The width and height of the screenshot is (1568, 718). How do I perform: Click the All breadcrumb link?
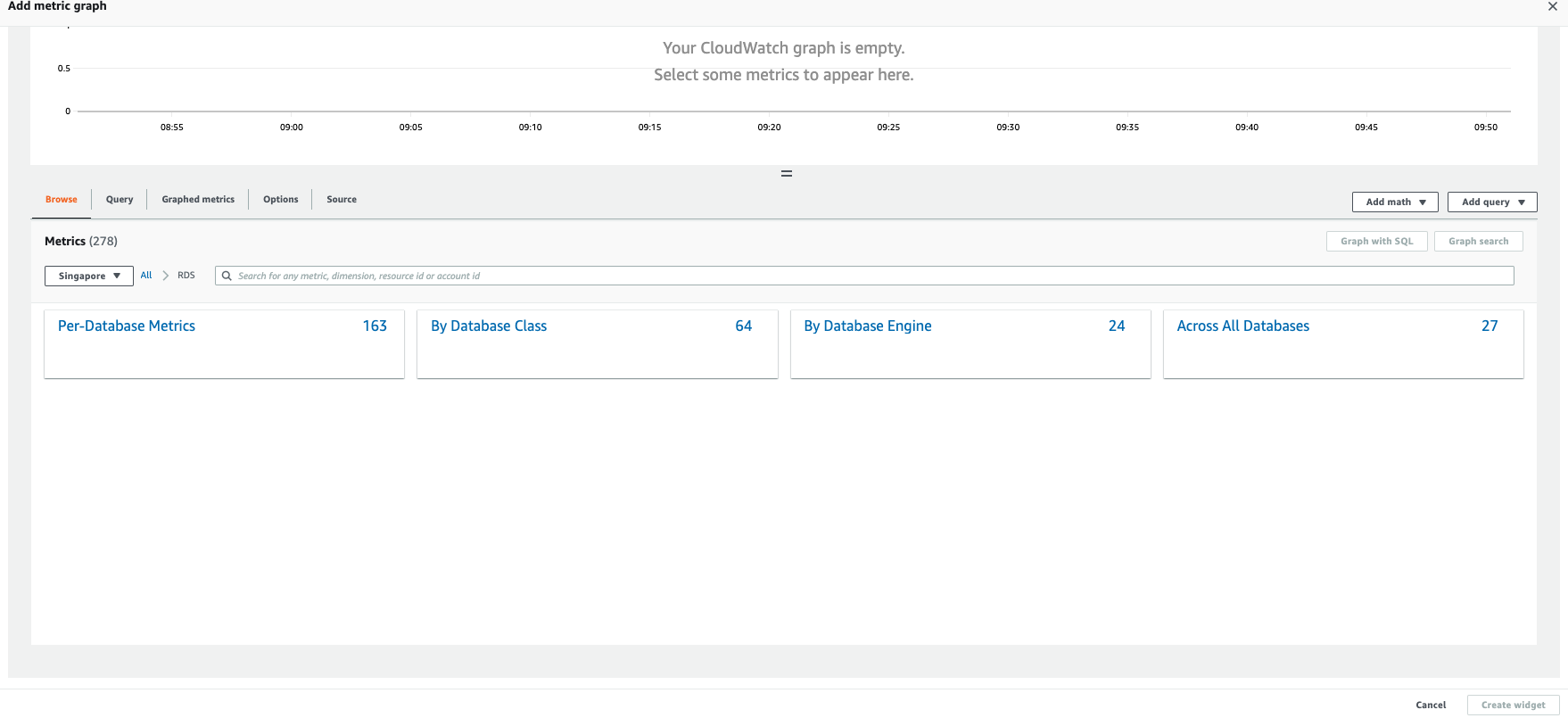point(146,276)
